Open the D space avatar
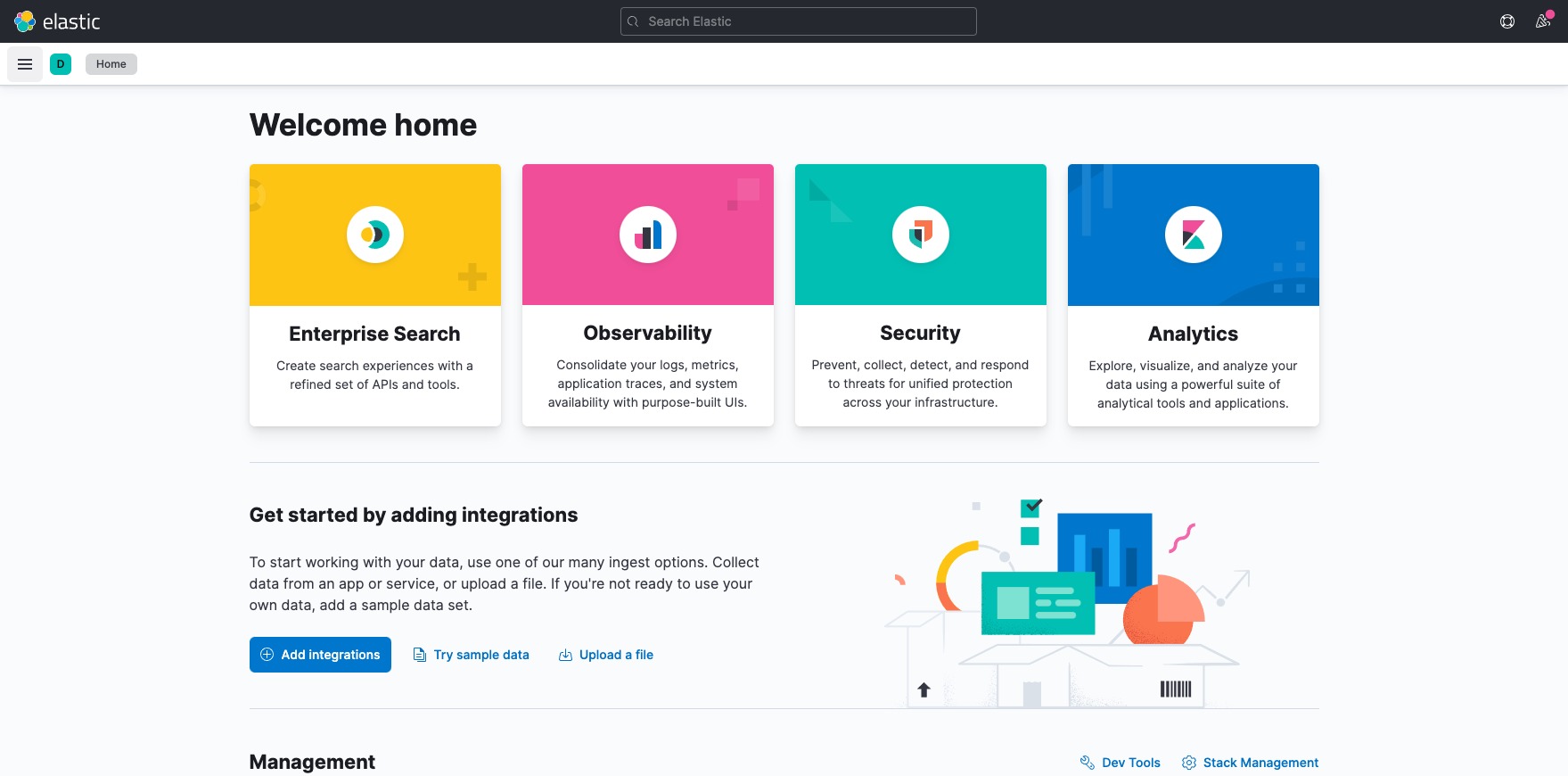Viewport: 1568px width, 776px height. click(x=61, y=64)
